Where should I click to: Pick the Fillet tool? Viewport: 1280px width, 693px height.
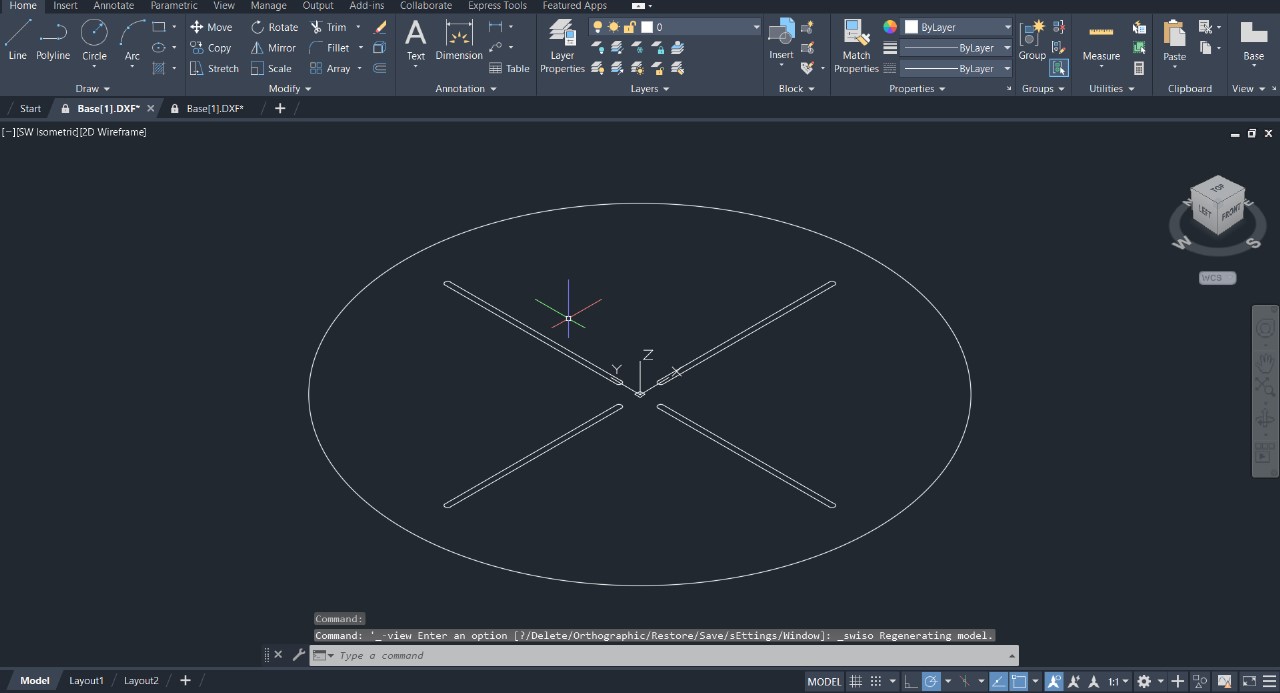point(330,48)
